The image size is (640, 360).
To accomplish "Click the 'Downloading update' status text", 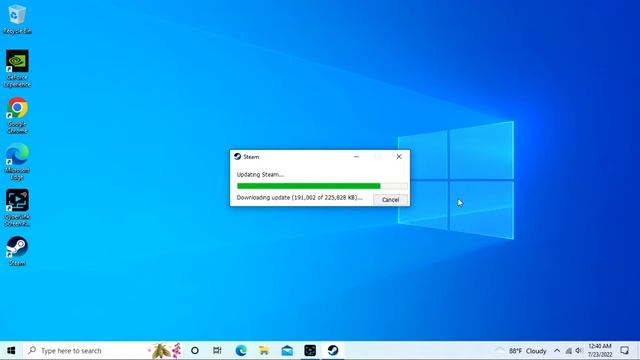I will (x=299, y=198).
